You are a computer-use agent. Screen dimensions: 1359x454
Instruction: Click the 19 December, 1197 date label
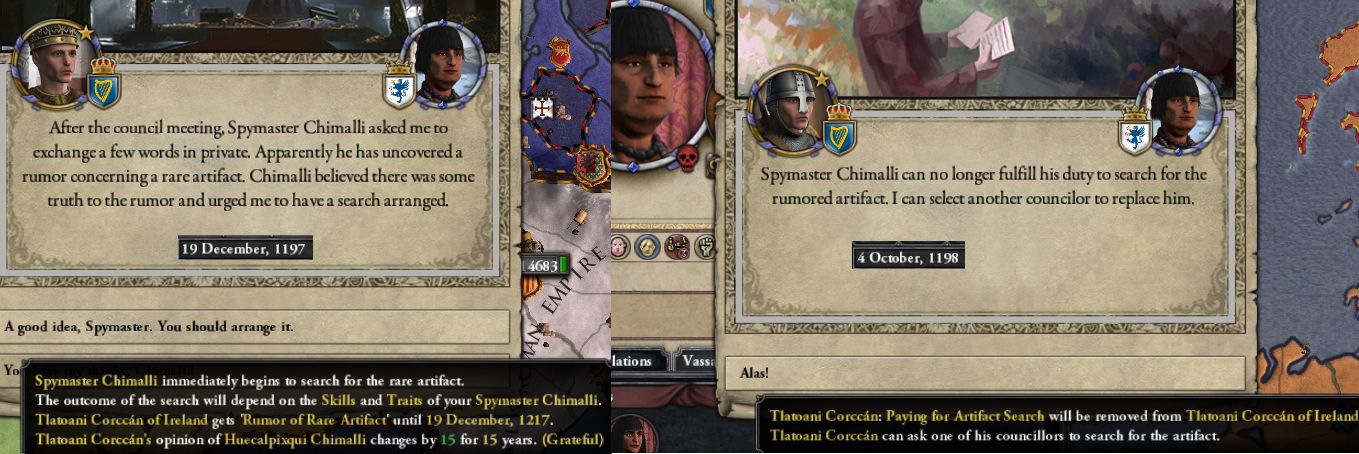point(245,248)
